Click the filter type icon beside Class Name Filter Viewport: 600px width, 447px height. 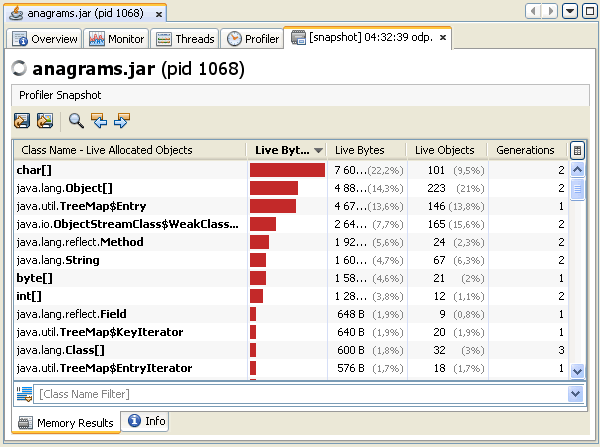point(24,394)
